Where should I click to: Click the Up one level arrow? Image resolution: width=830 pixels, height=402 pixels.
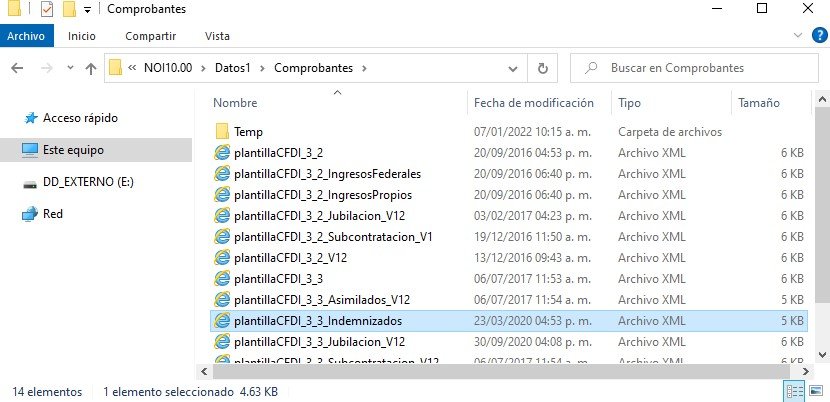pyautogui.click(x=91, y=68)
